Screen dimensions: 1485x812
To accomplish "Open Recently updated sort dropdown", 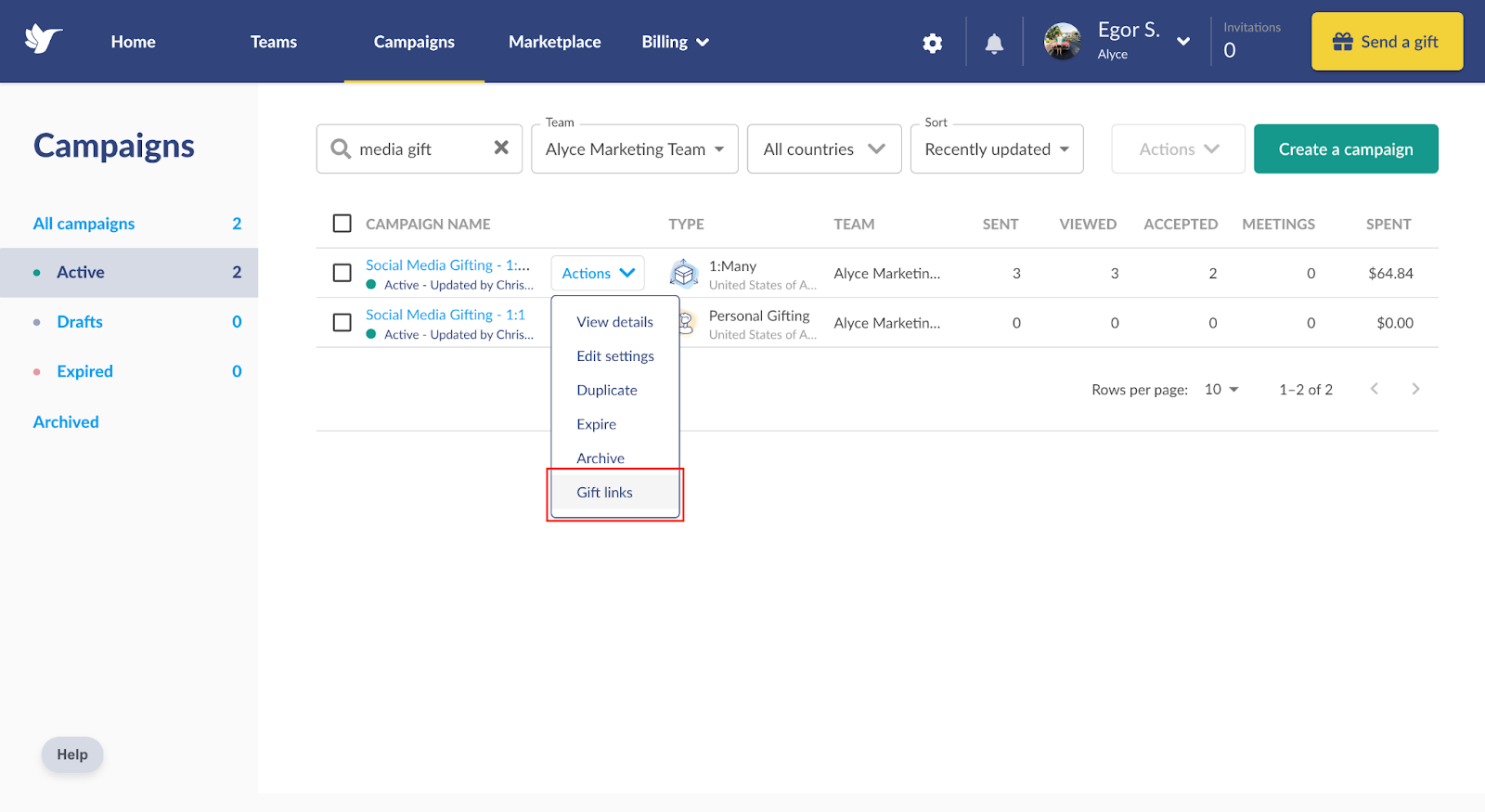I will (997, 148).
